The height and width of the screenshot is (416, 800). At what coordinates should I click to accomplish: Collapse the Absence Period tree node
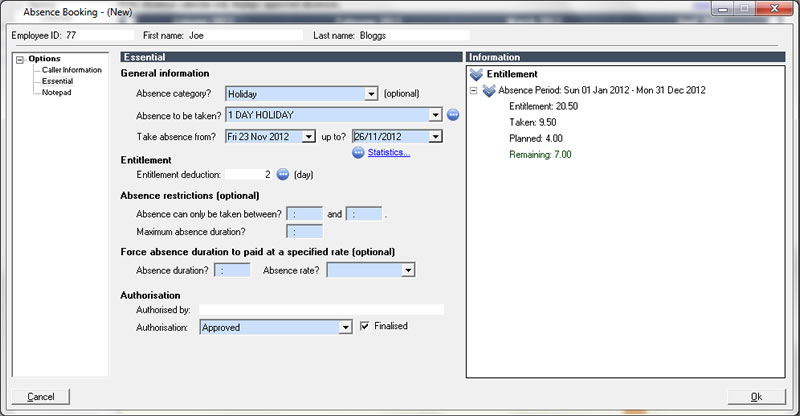click(473, 90)
